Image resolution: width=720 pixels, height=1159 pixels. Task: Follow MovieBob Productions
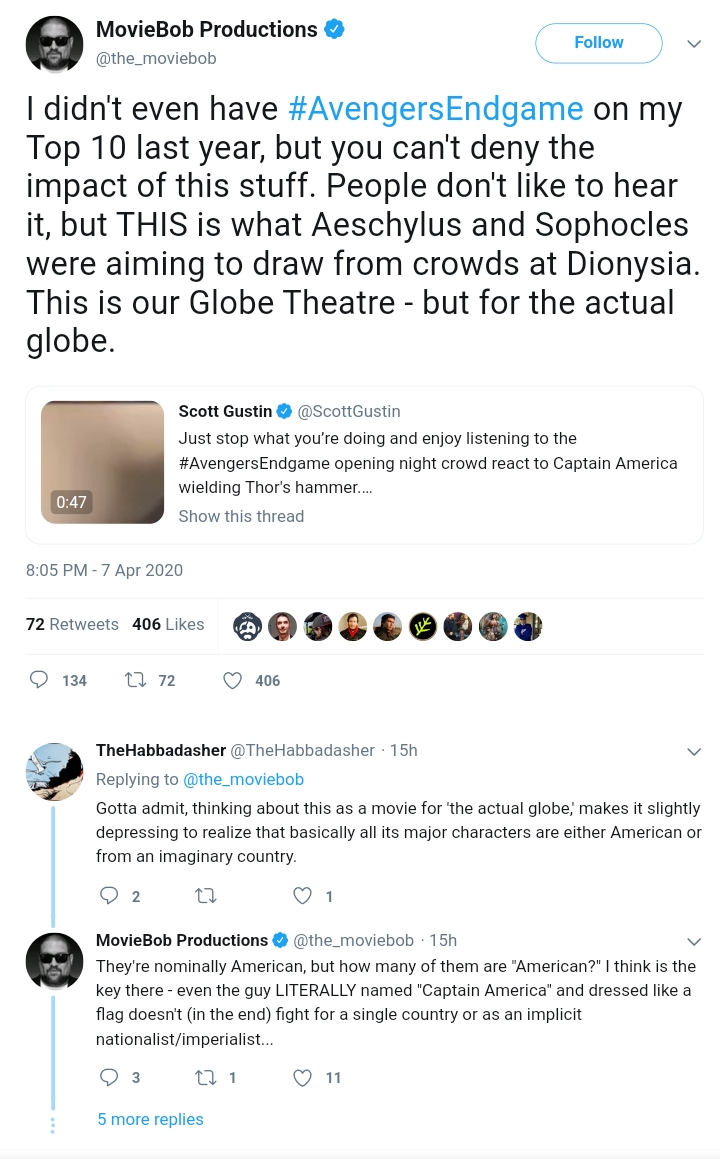(x=598, y=43)
